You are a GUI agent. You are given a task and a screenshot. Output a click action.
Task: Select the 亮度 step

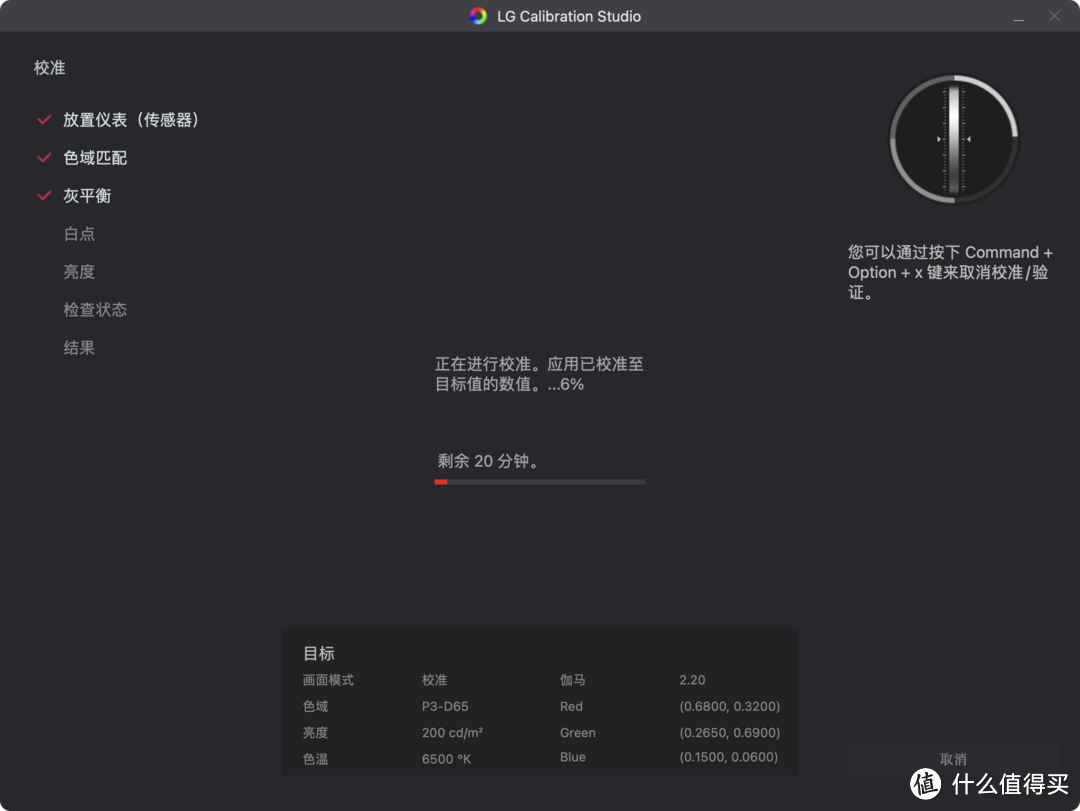coord(79,271)
